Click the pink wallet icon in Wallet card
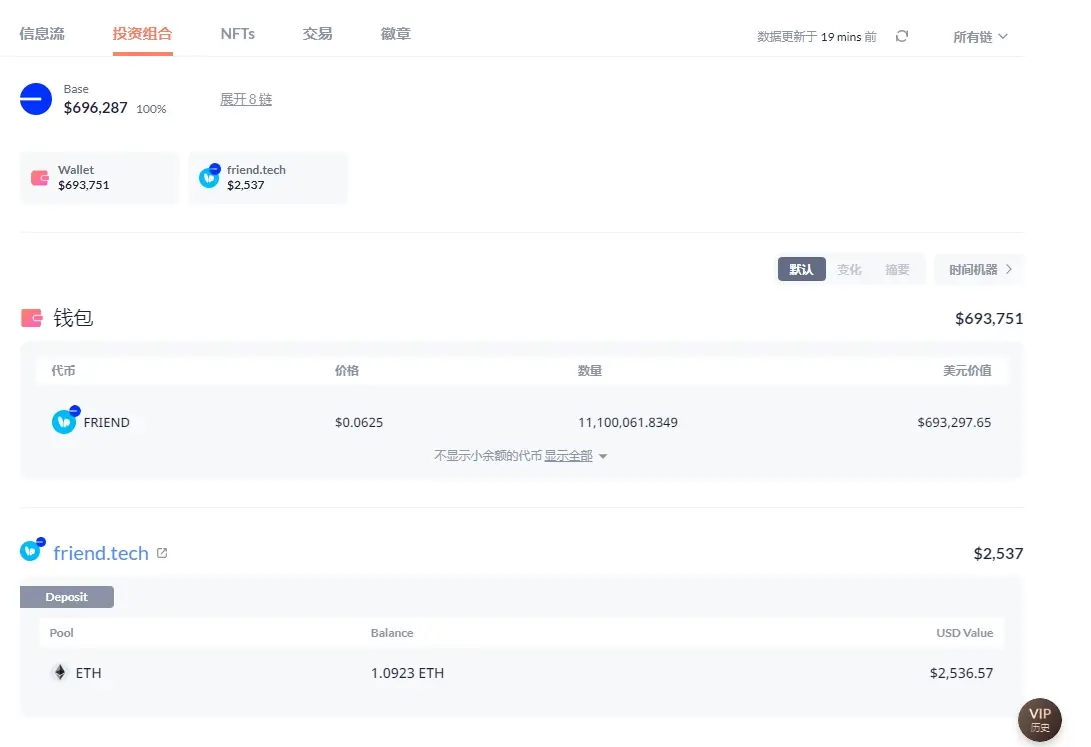1091x747 pixels. (x=40, y=178)
